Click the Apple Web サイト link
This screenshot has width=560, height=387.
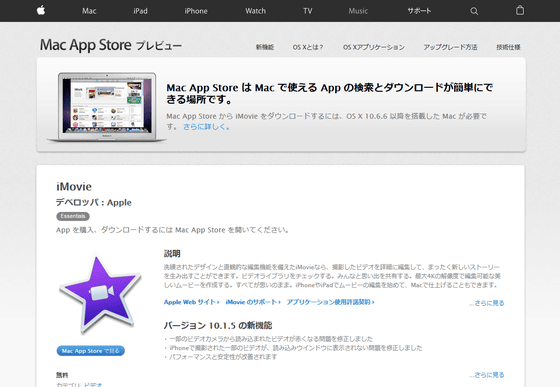(191, 302)
